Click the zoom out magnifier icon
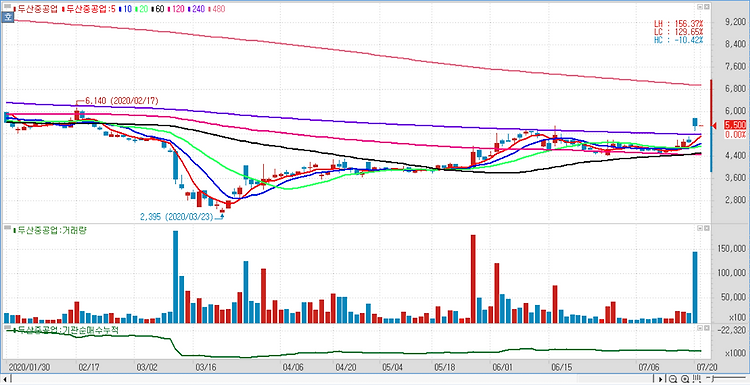Image resolution: width=750 pixels, height=385 pixels. coord(673,379)
